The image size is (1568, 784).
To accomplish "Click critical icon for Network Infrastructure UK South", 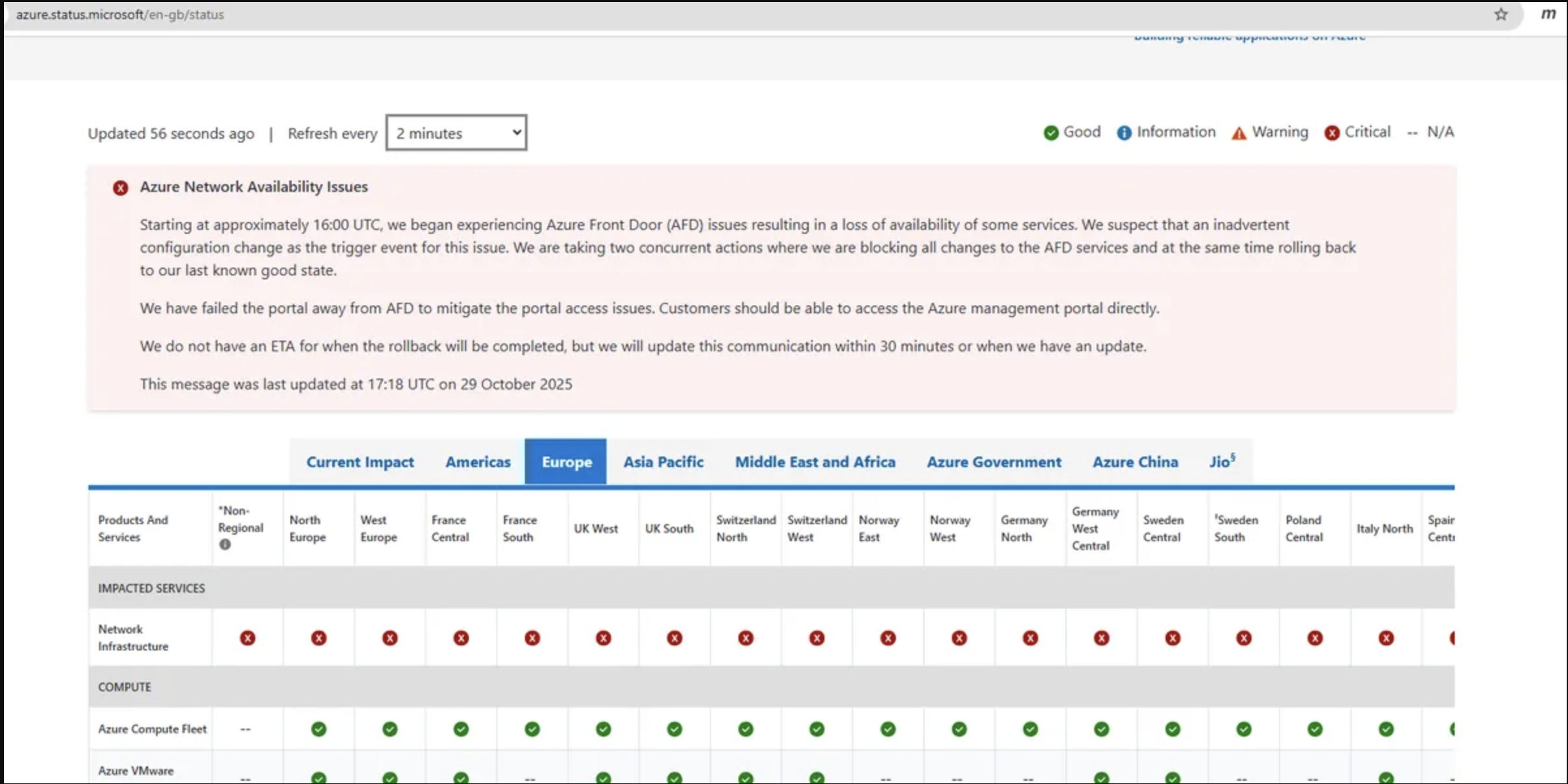I will pyautogui.click(x=675, y=638).
